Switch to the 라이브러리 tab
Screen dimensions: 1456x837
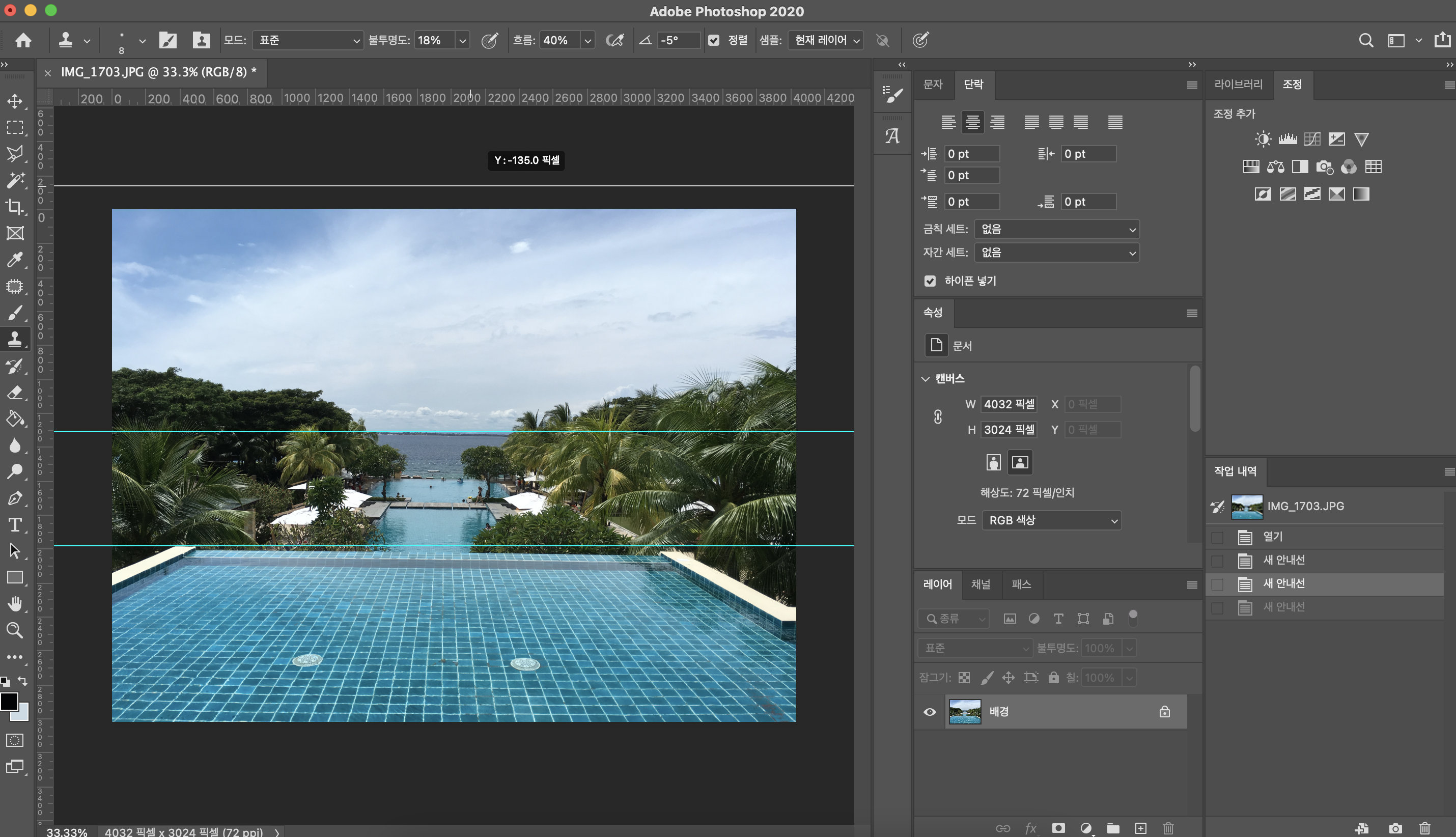point(1238,85)
